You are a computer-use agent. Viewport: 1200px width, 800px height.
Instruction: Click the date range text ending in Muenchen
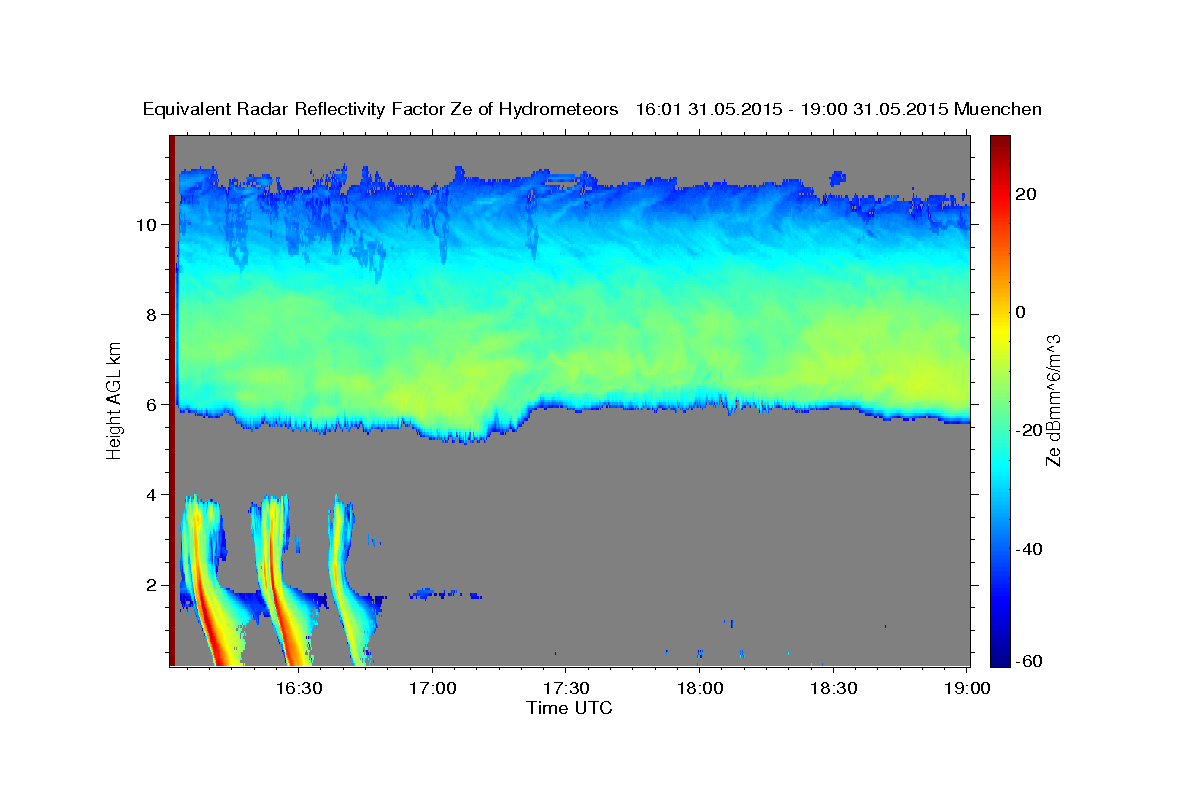coord(839,110)
